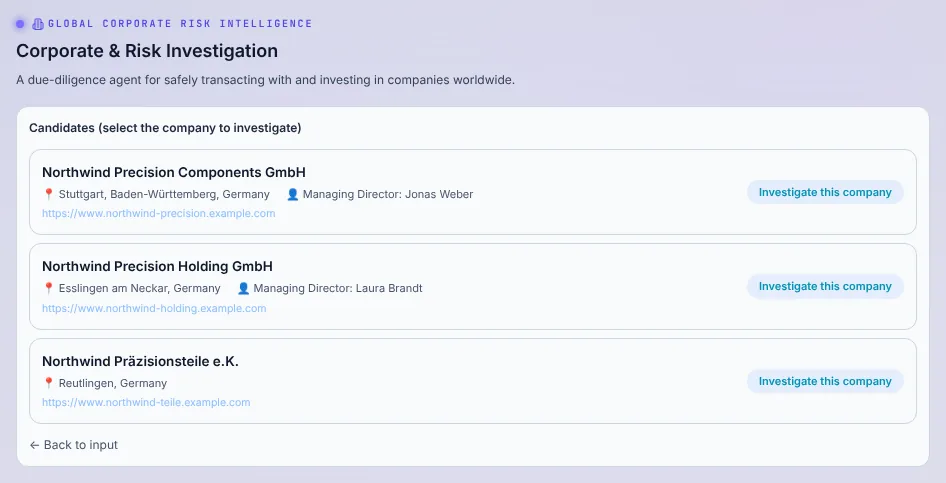946x483 pixels.
Task: Click 'Reutlingen, Germany' text
Action: [x=113, y=383]
